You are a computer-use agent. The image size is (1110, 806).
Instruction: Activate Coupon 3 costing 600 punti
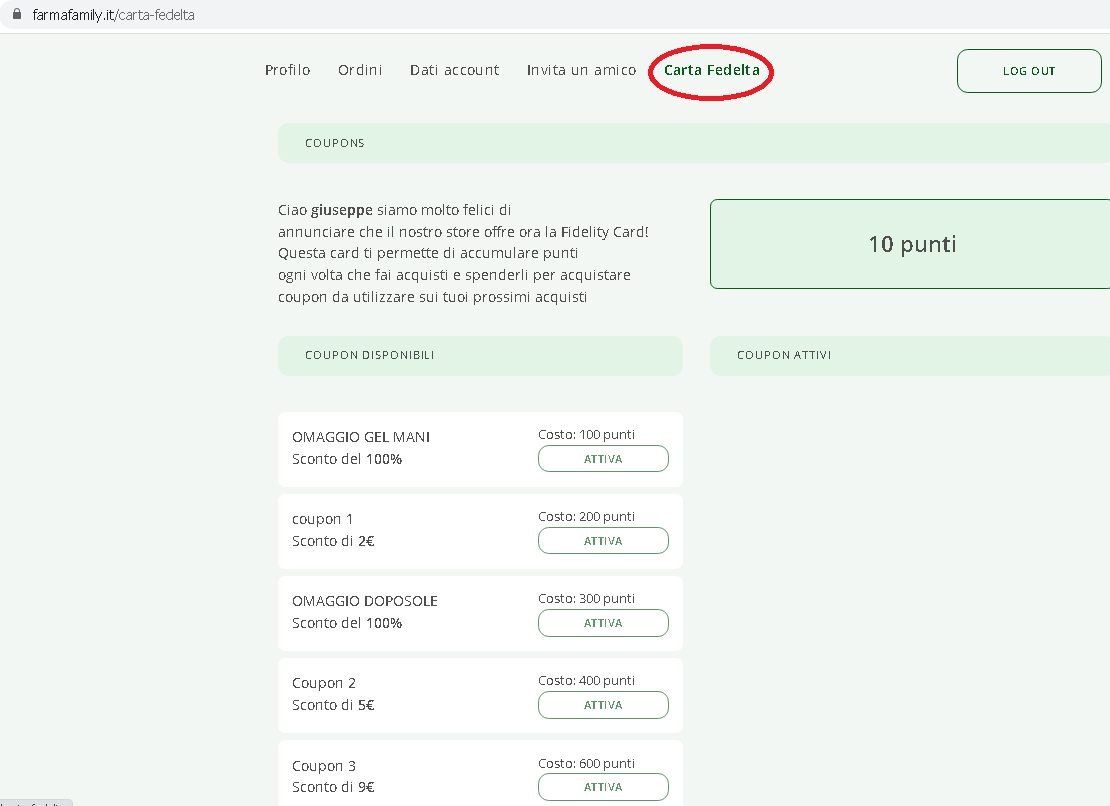pos(603,787)
